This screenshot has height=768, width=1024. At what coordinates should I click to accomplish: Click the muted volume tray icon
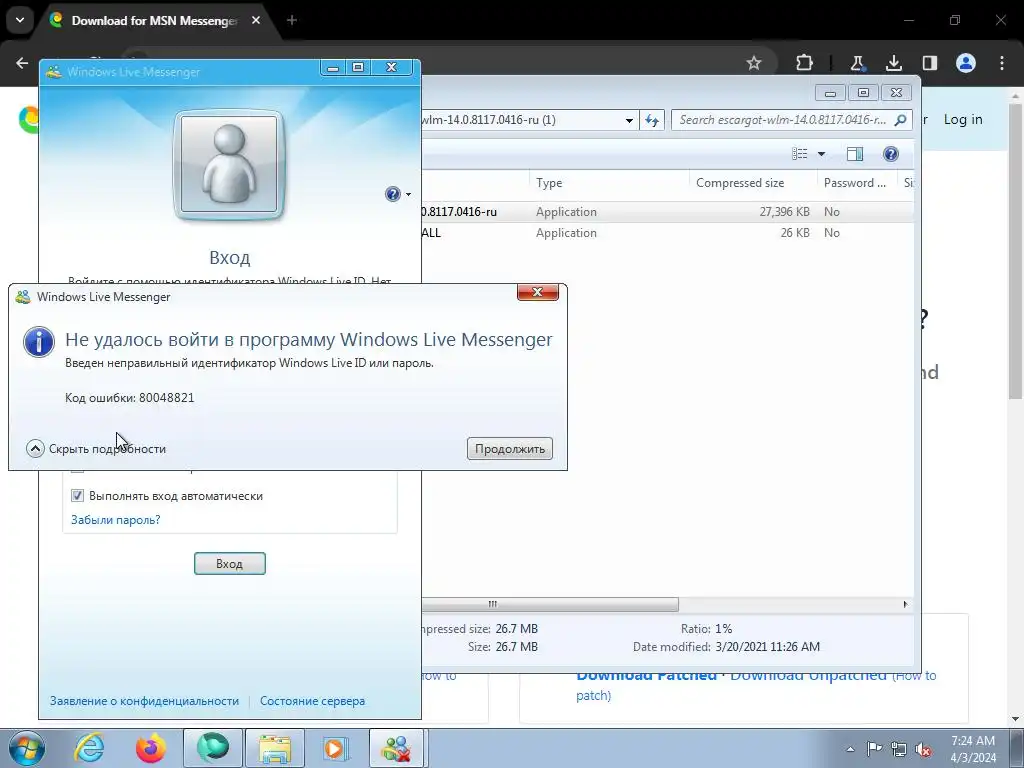click(923, 750)
